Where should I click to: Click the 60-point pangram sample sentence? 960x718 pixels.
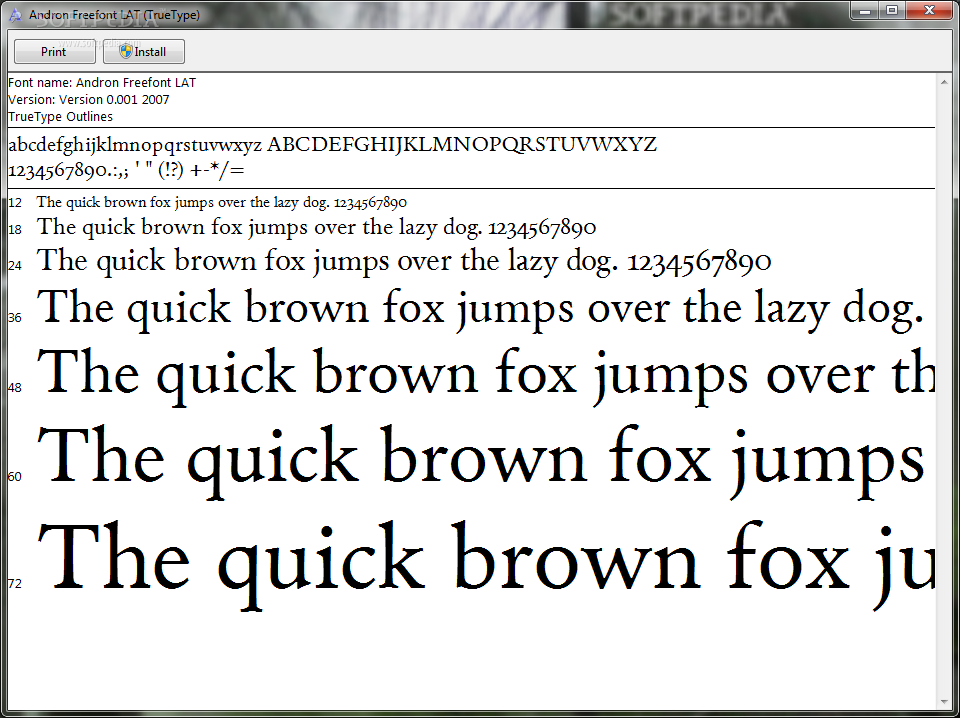pos(481,462)
